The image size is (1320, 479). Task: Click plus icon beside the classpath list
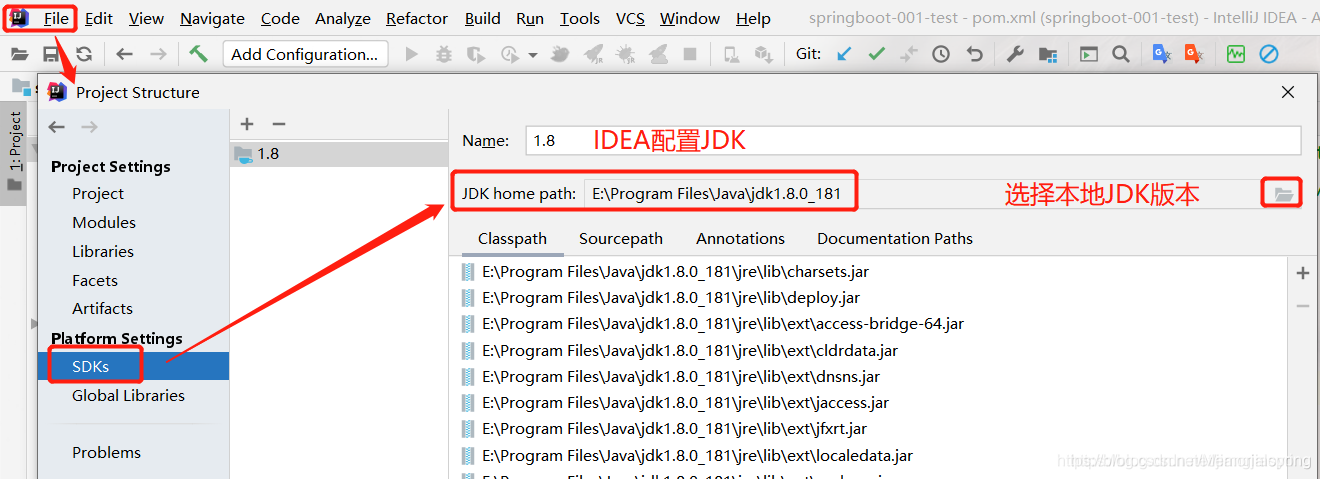(x=1302, y=273)
